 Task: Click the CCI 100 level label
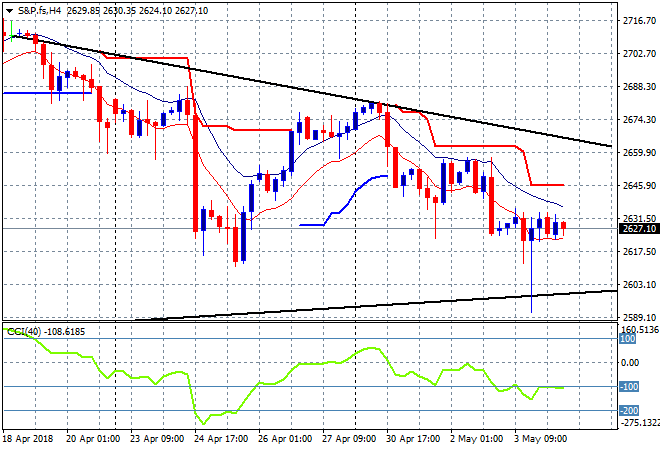(627, 339)
